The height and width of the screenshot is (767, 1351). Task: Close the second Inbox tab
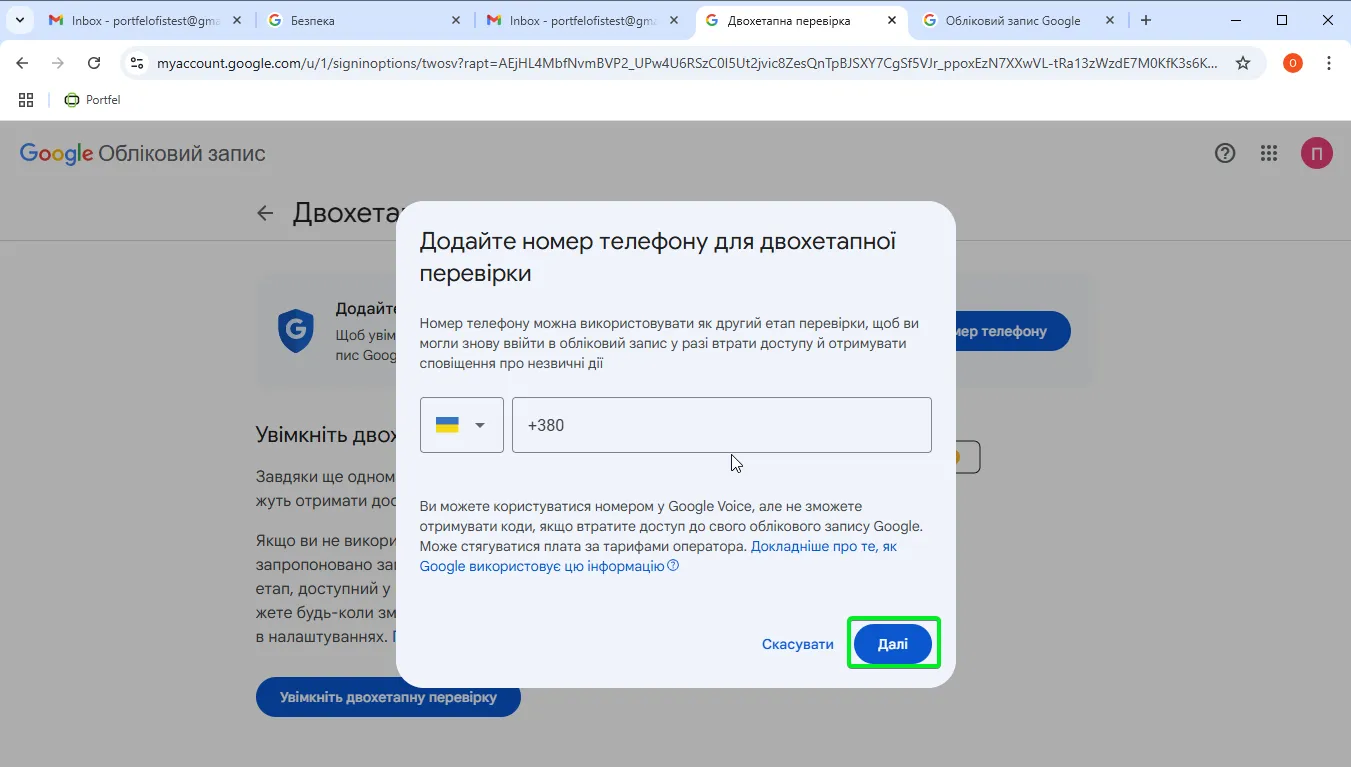[x=674, y=20]
